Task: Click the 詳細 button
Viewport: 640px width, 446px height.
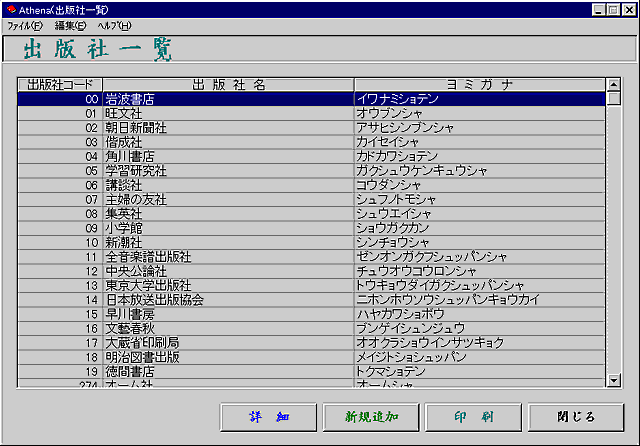Action: (x=269, y=417)
